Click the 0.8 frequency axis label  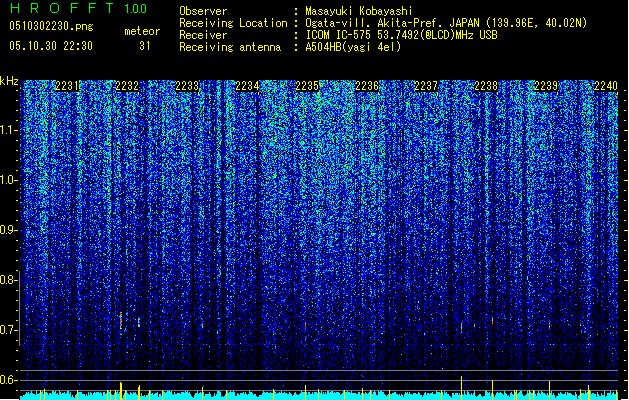coord(8,280)
